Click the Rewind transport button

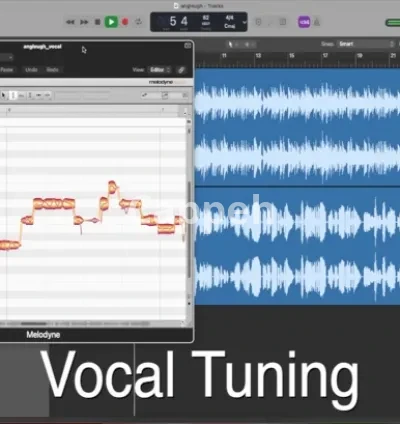[x=70, y=22]
